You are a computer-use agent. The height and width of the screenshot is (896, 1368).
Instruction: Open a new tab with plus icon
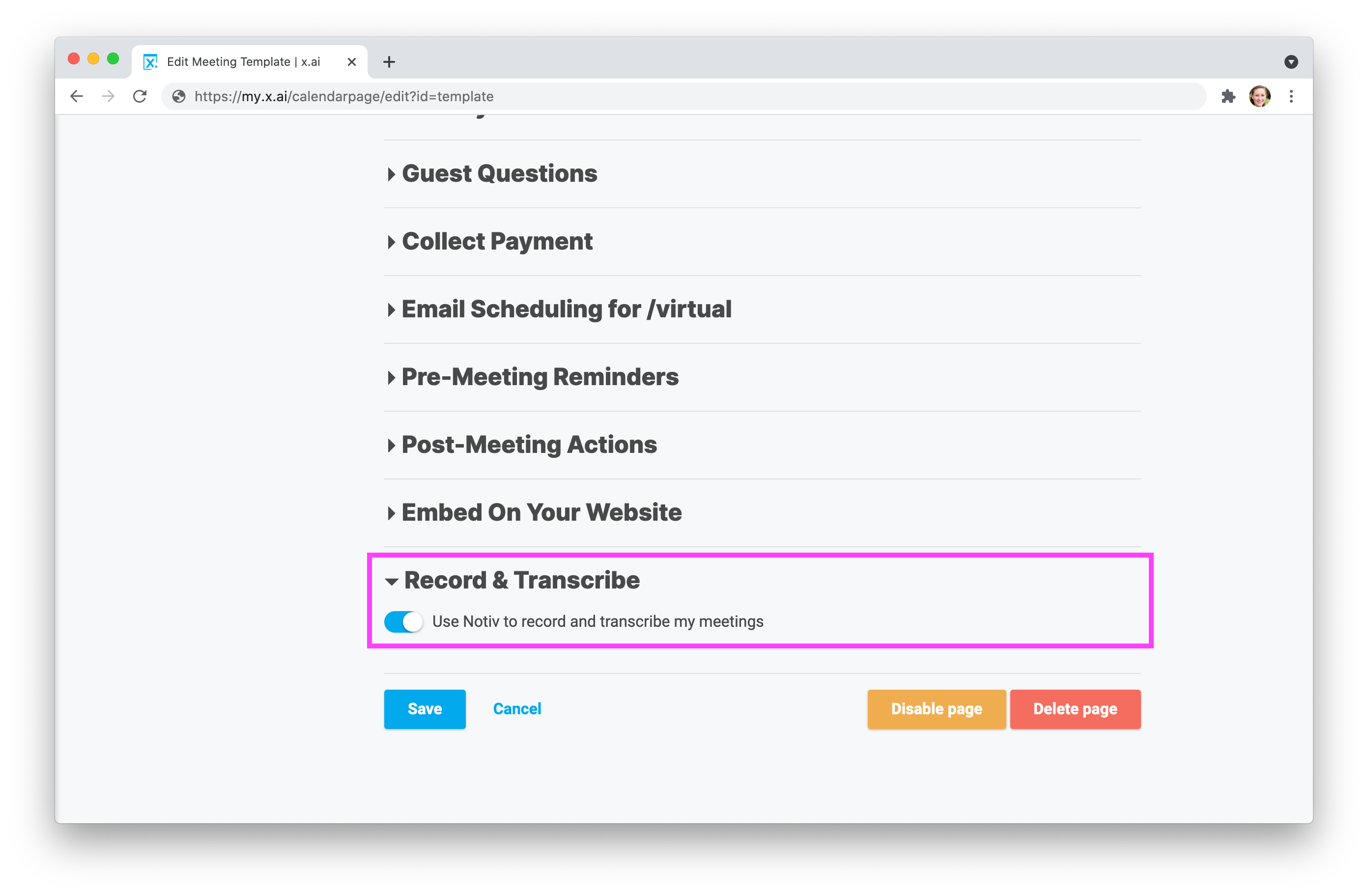pyautogui.click(x=389, y=61)
